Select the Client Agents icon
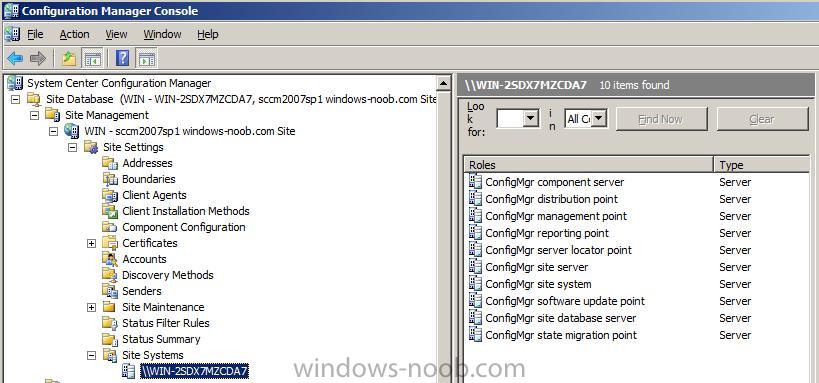 [110, 195]
